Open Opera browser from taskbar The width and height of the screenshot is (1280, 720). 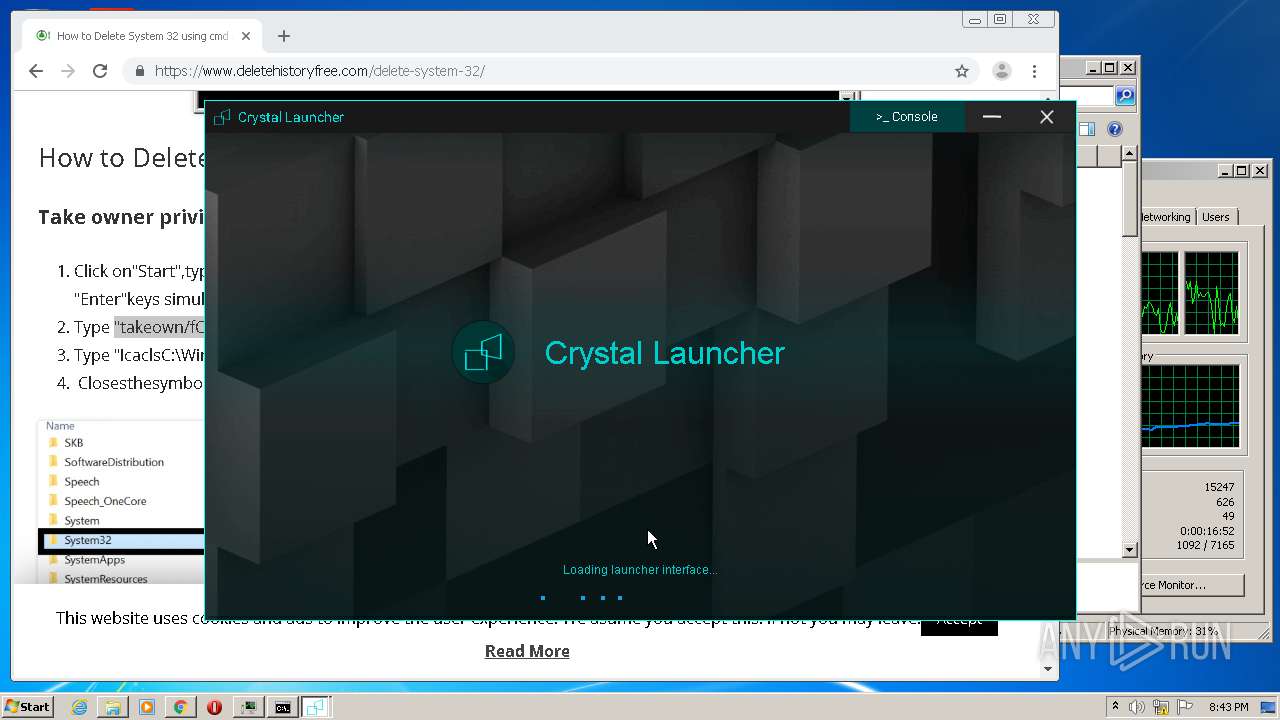pyautogui.click(x=214, y=707)
